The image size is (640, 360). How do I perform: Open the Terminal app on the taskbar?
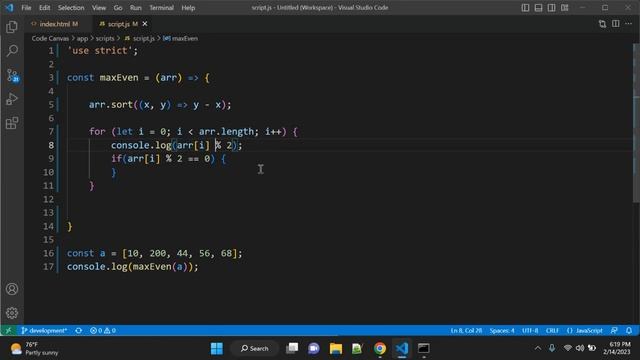coord(423,348)
